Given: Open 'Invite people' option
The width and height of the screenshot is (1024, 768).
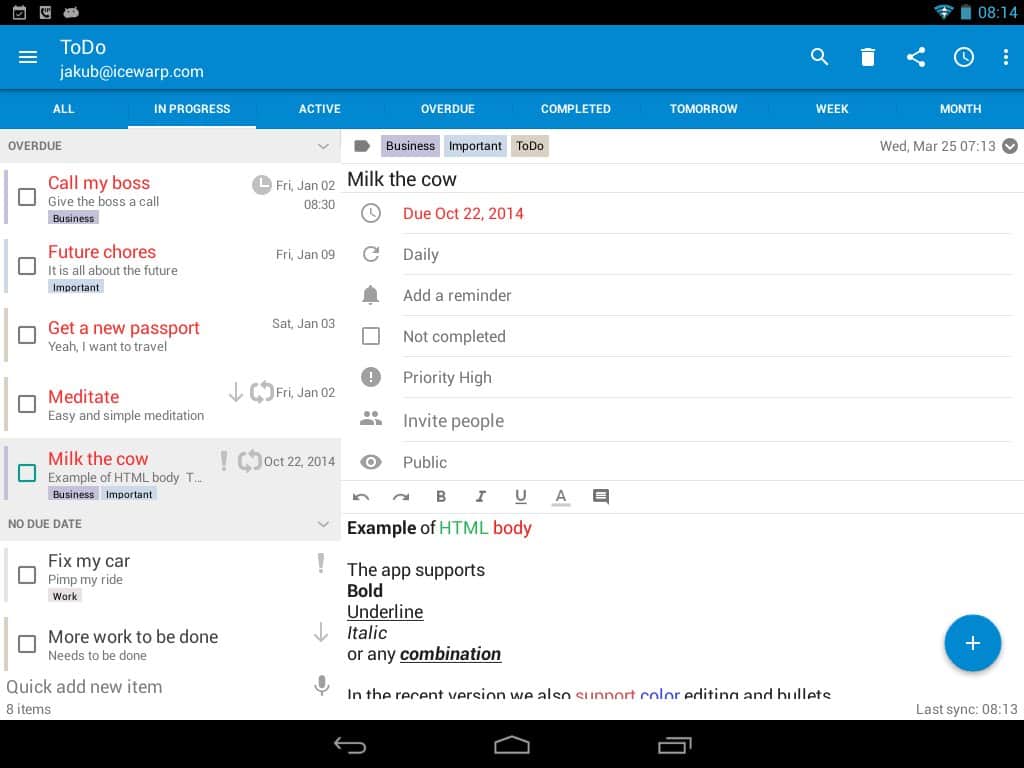Looking at the screenshot, I should [x=453, y=421].
